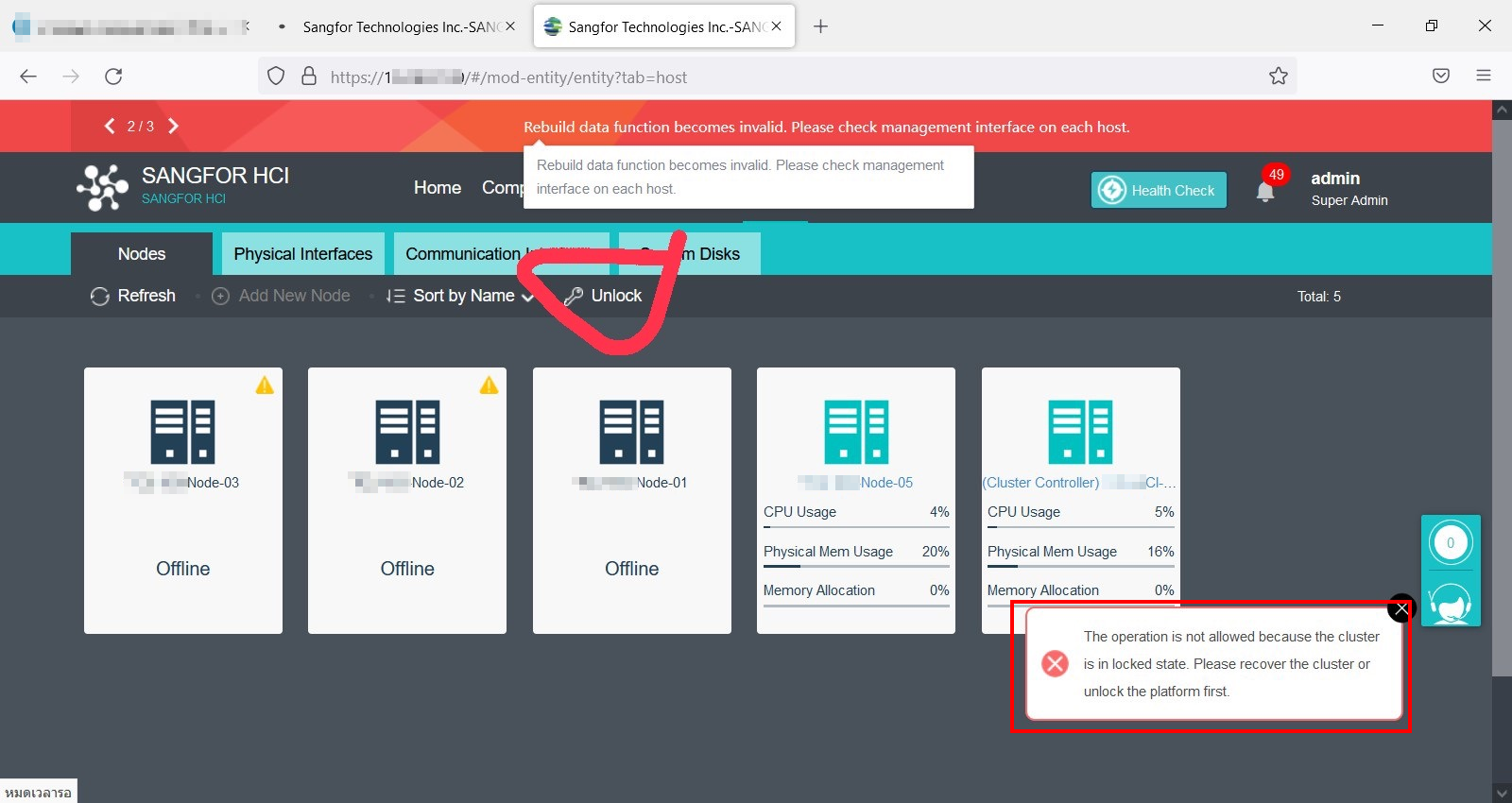The height and width of the screenshot is (803, 1512).
Task: Click the Physical Mem Usage bar on Node-05
Action: click(856, 567)
